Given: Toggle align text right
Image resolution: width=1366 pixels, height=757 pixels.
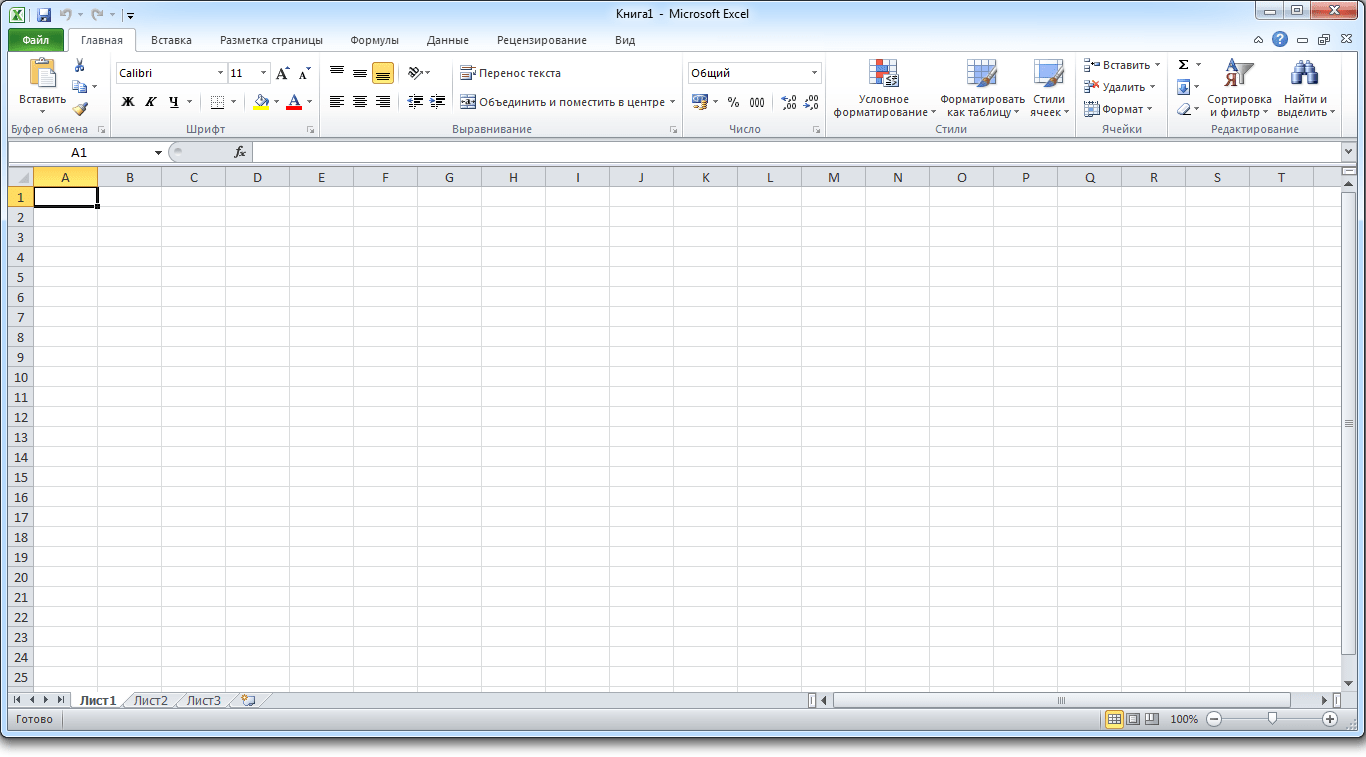Looking at the screenshot, I should [x=383, y=102].
